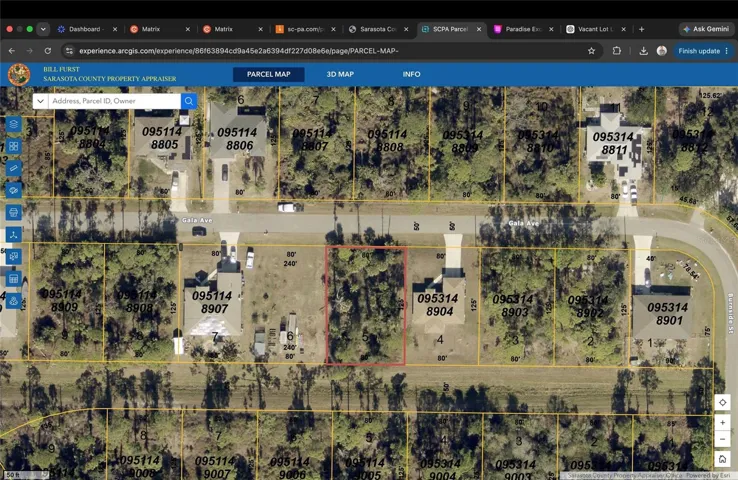Switch to the Dashboard browser tab

tap(84, 29)
